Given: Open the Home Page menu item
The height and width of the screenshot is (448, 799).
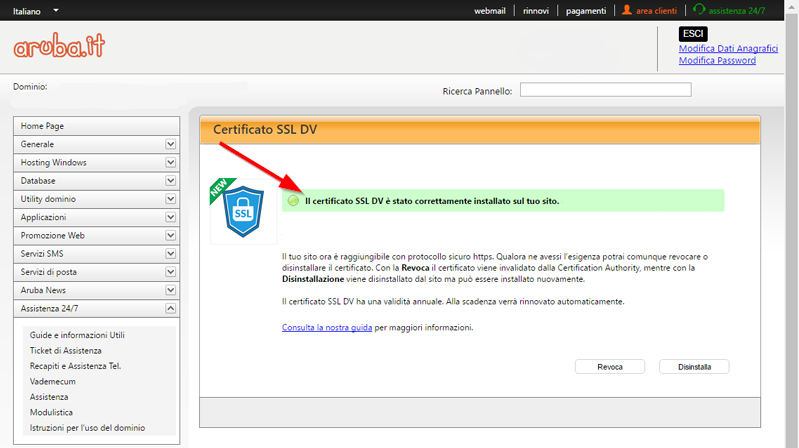Looking at the screenshot, I should (x=96, y=126).
